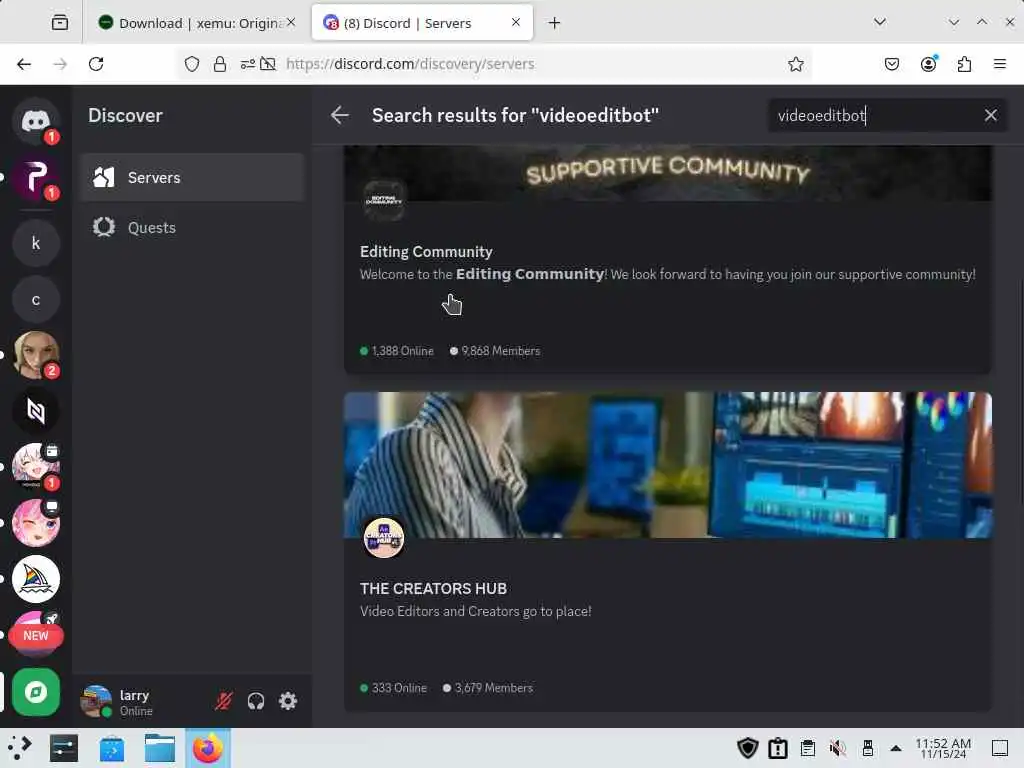Viewport: 1024px width, 768px height.
Task: Close the Discord browser tab
Action: (516, 22)
